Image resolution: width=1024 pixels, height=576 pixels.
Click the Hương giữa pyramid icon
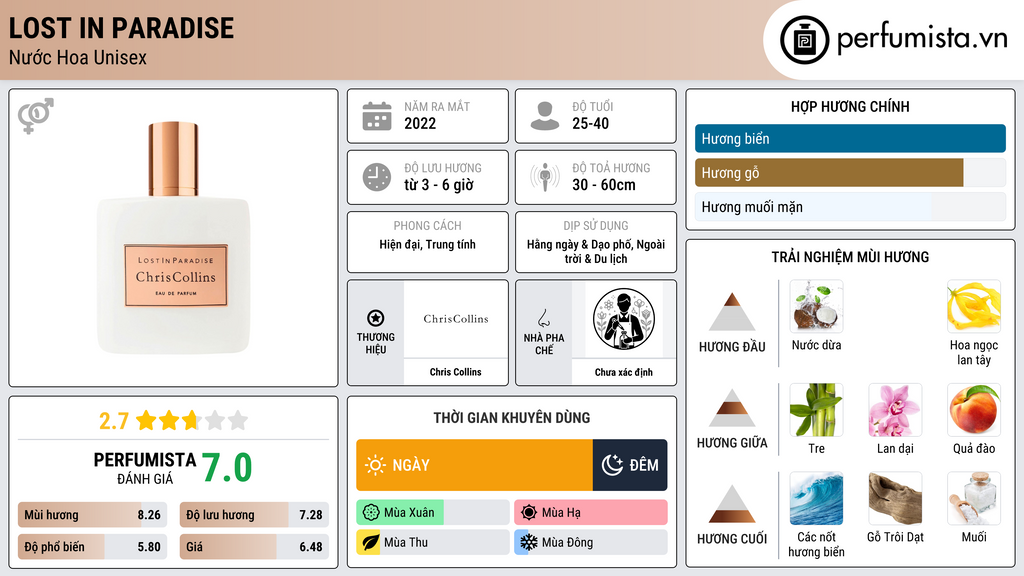(732, 408)
